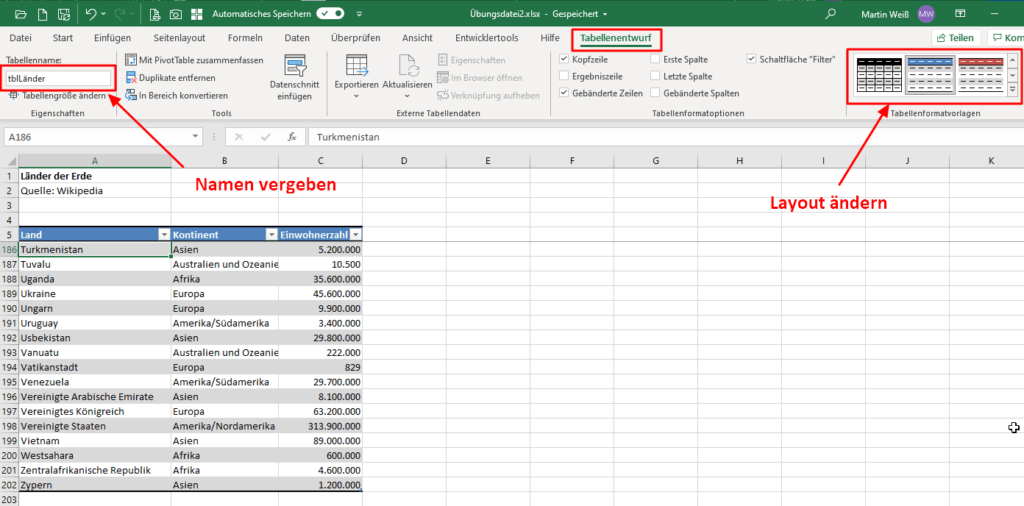Switch to the Daten tab
1024x506 pixels.
[x=297, y=38]
